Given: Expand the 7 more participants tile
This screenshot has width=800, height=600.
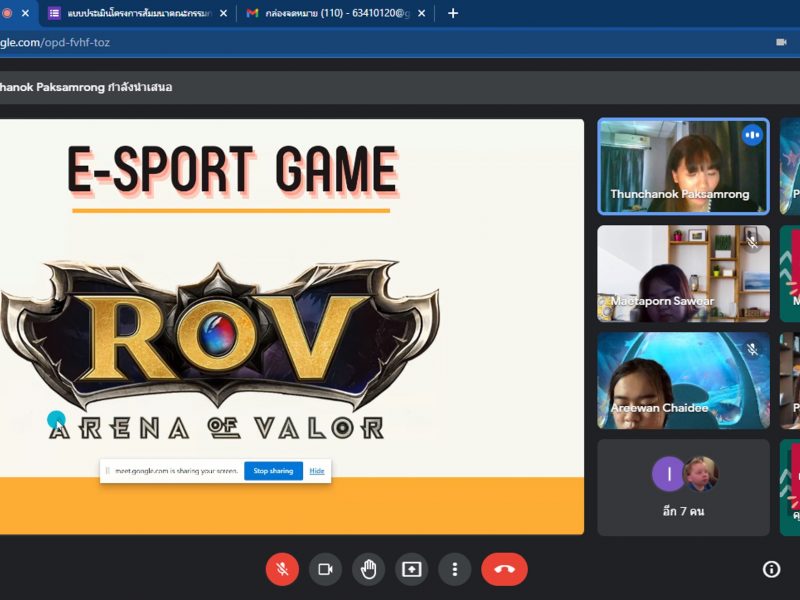Looking at the screenshot, I should point(683,487).
